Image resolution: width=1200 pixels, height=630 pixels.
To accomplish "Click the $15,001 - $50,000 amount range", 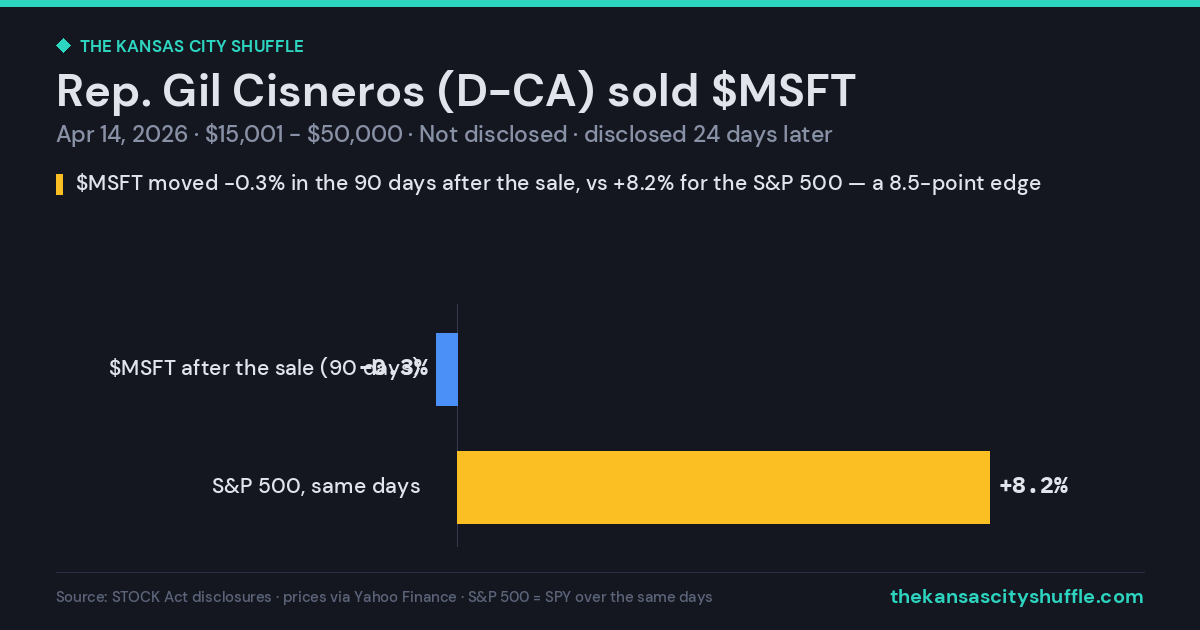I will click(304, 134).
